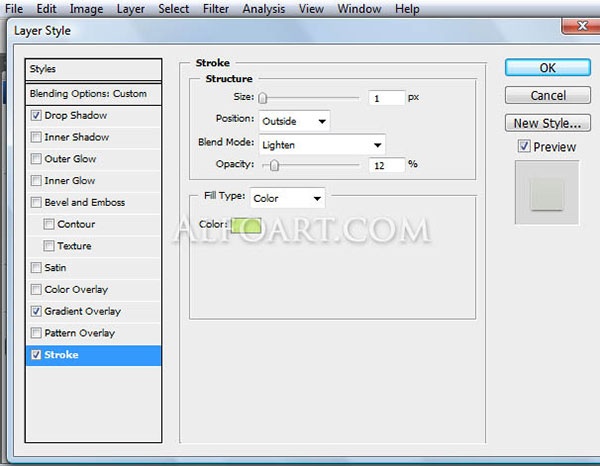Screen dimensions: 600x466
Task: Open the Edit menu
Action: tap(46, 8)
